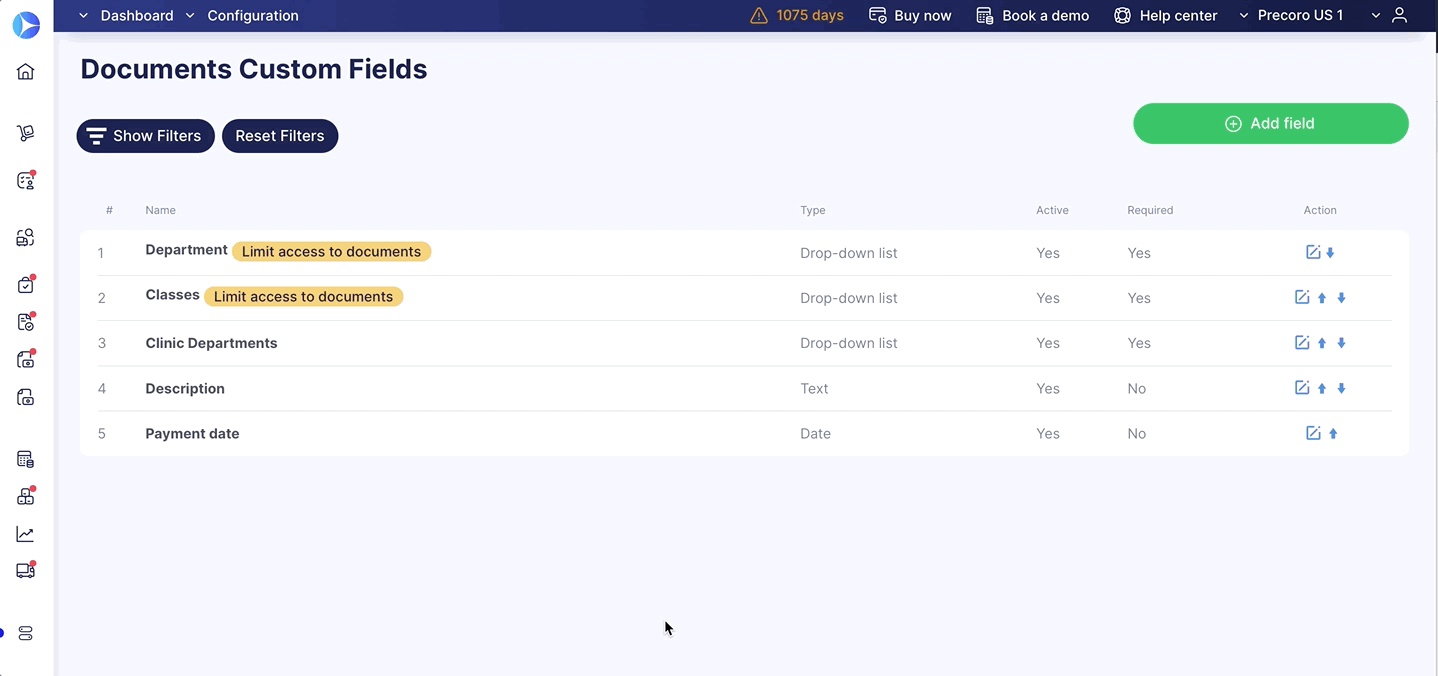This screenshot has width=1438, height=676.
Task: Open the calculator icon in the sidebar
Action: tap(26, 460)
